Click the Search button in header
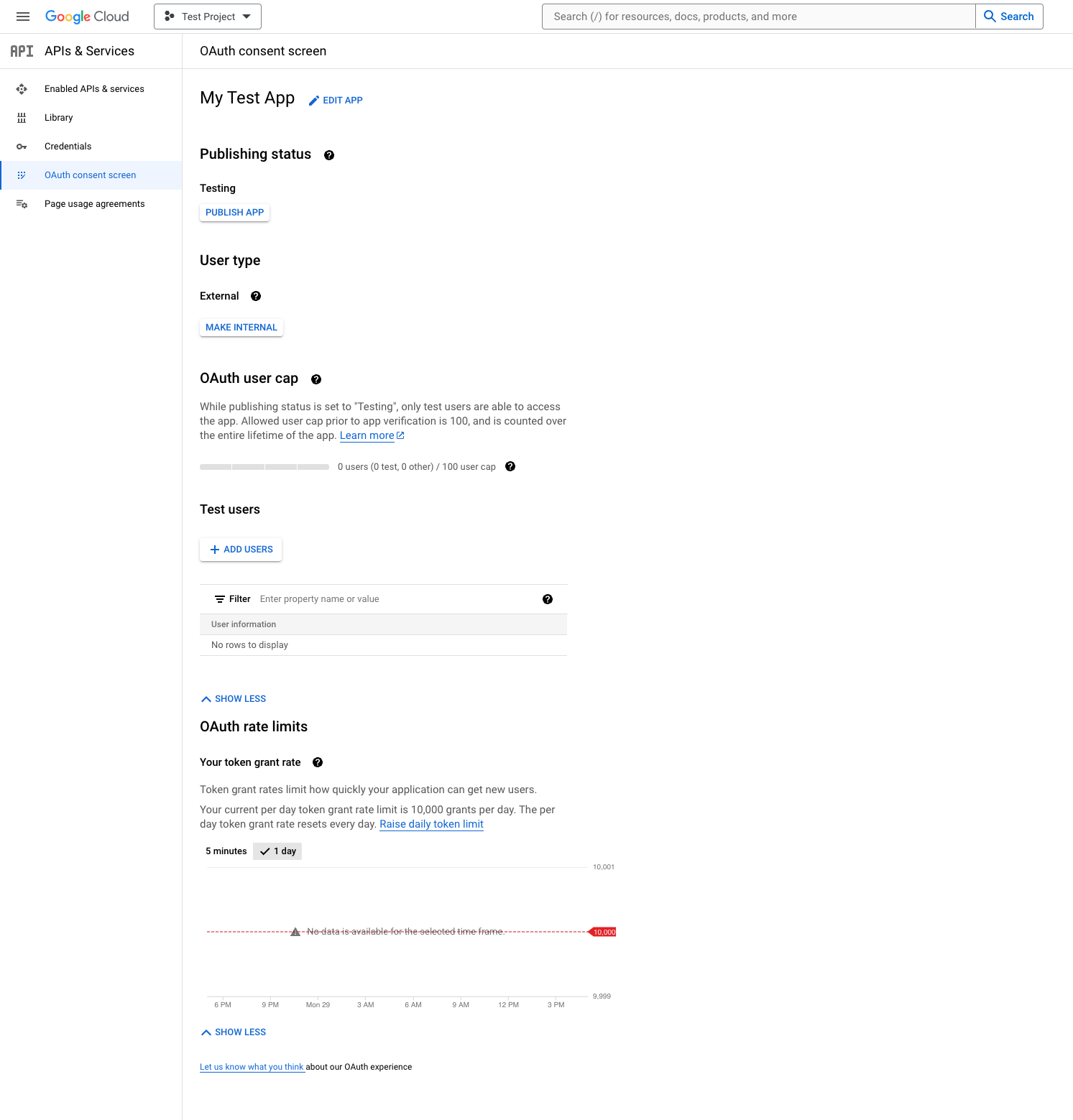The image size is (1073, 1120). (1009, 17)
